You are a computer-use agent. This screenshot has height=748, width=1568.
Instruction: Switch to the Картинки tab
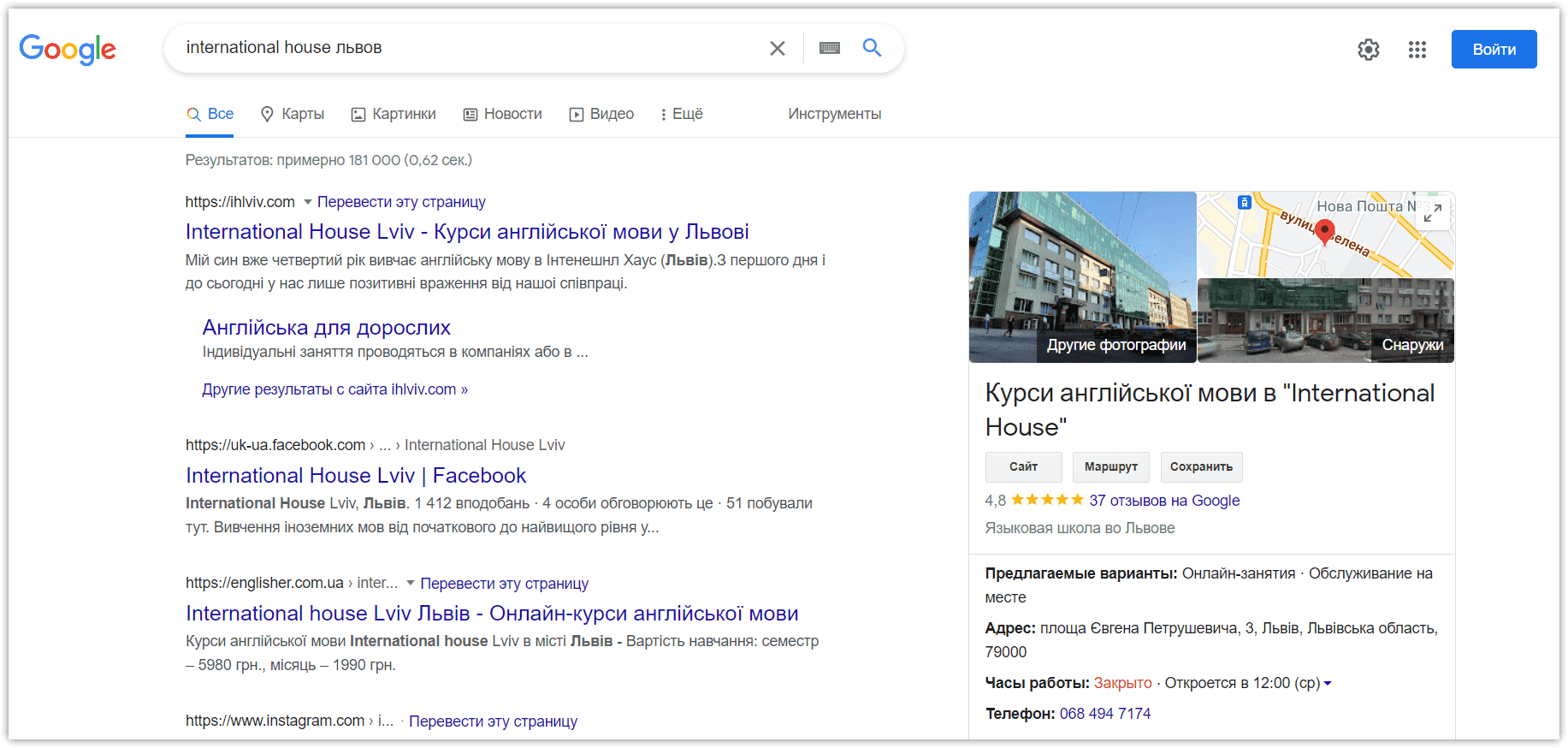(x=393, y=114)
